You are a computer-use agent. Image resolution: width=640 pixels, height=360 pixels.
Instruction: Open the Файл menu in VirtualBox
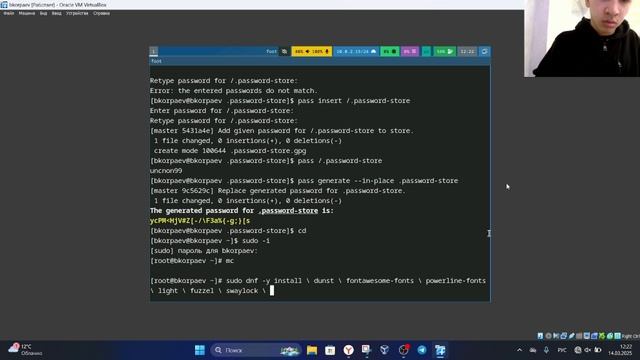pos(9,13)
